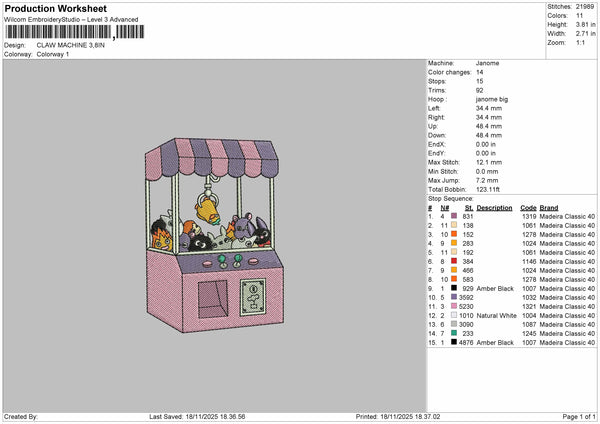Select the teal green swatch in stop 14
Image resolution: width=600 pixels, height=424 pixels.
click(x=454, y=333)
